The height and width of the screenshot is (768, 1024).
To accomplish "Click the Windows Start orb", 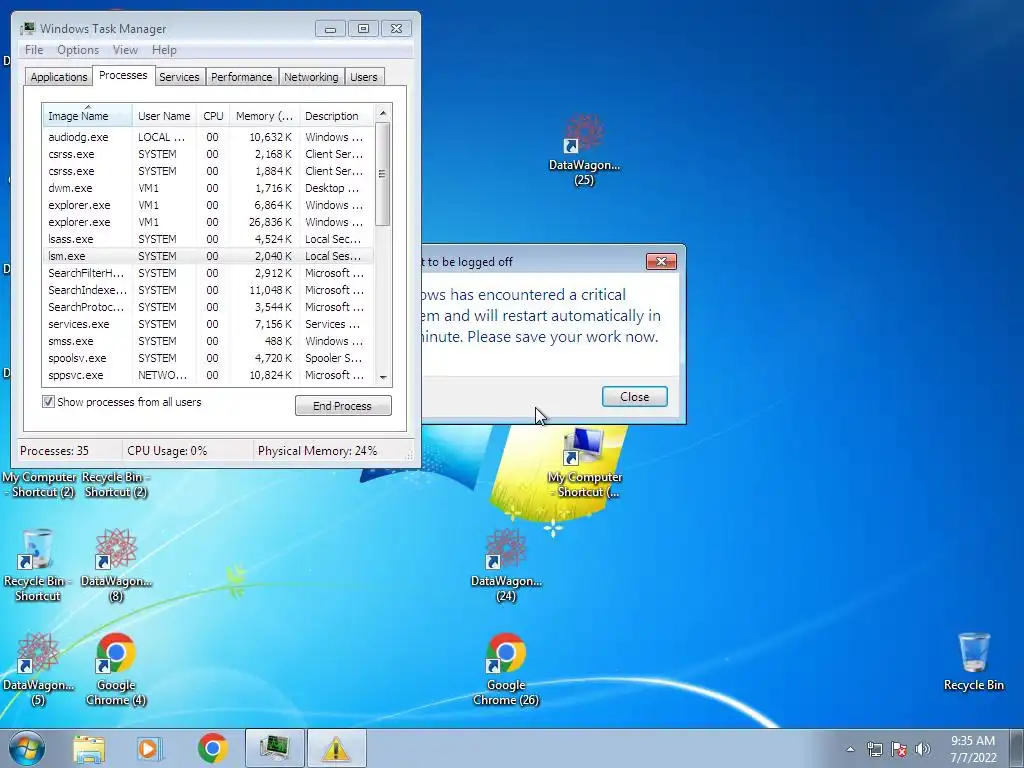I will [27, 748].
